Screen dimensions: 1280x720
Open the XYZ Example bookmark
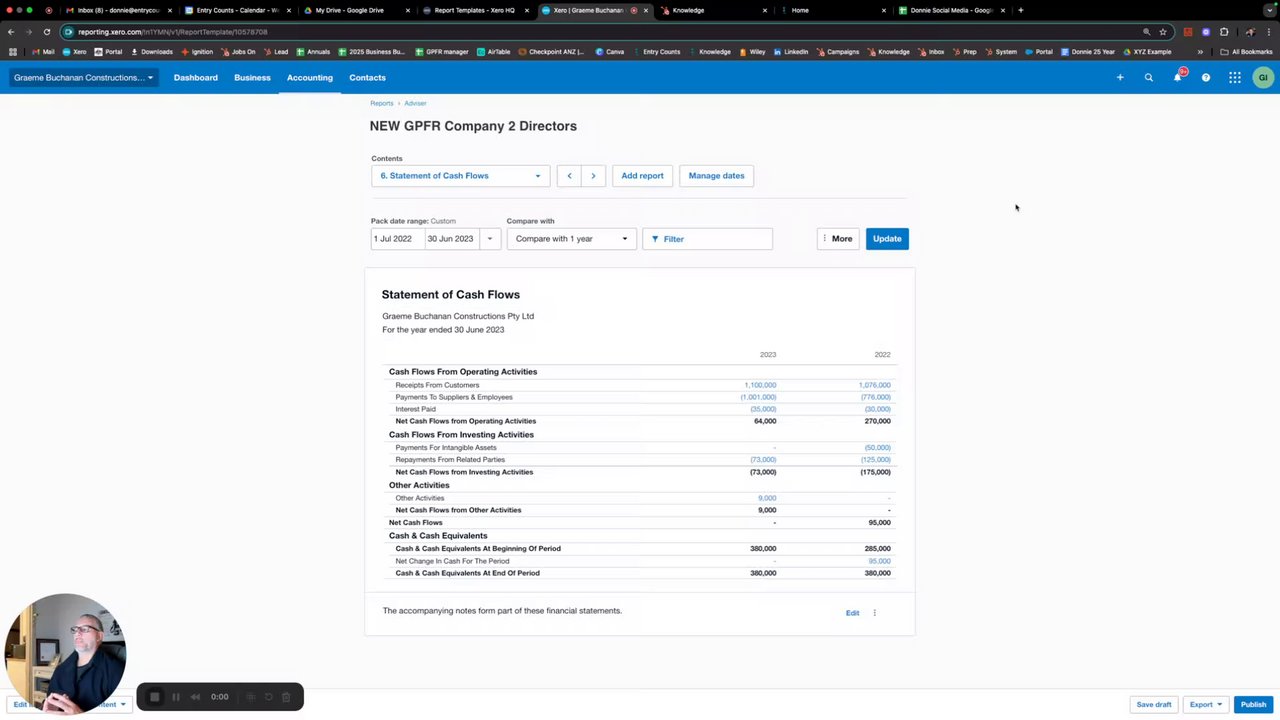click(x=1147, y=52)
